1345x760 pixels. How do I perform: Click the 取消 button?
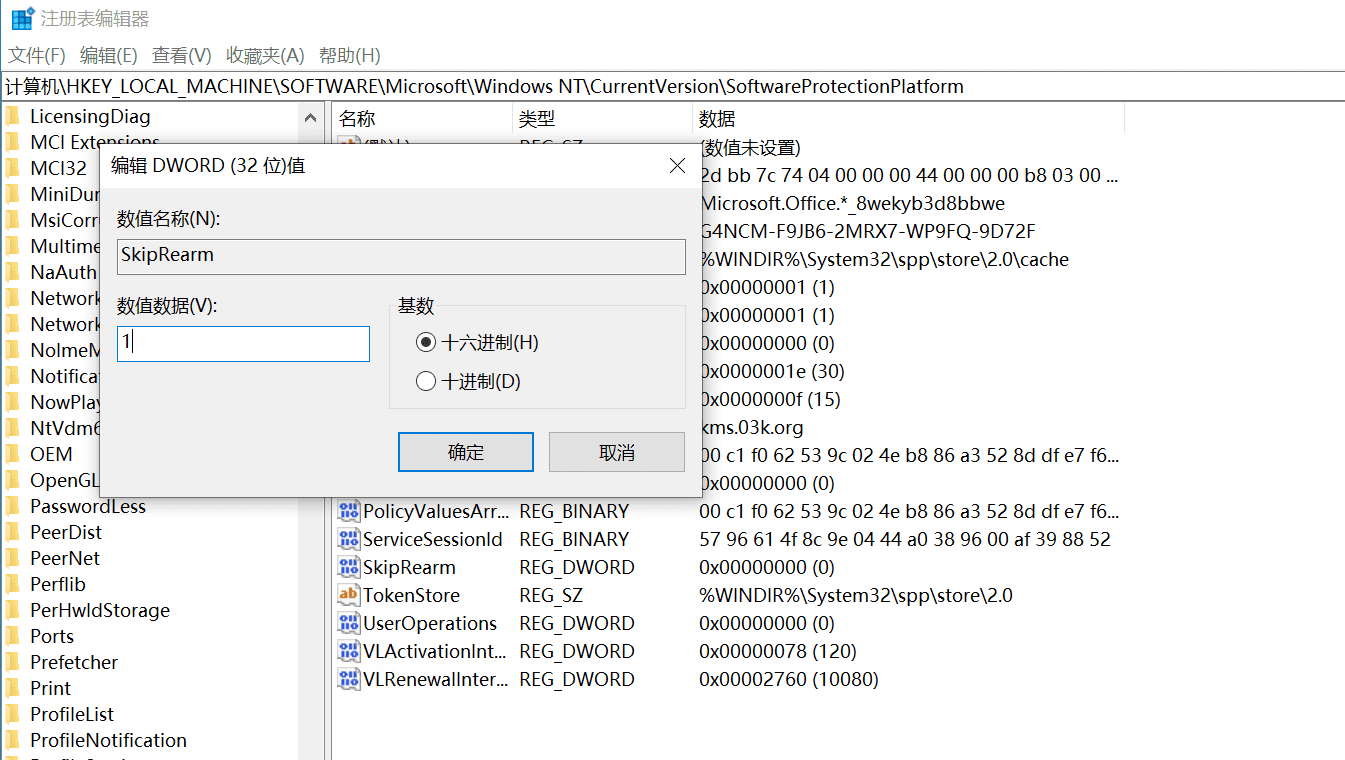click(x=616, y=451)
